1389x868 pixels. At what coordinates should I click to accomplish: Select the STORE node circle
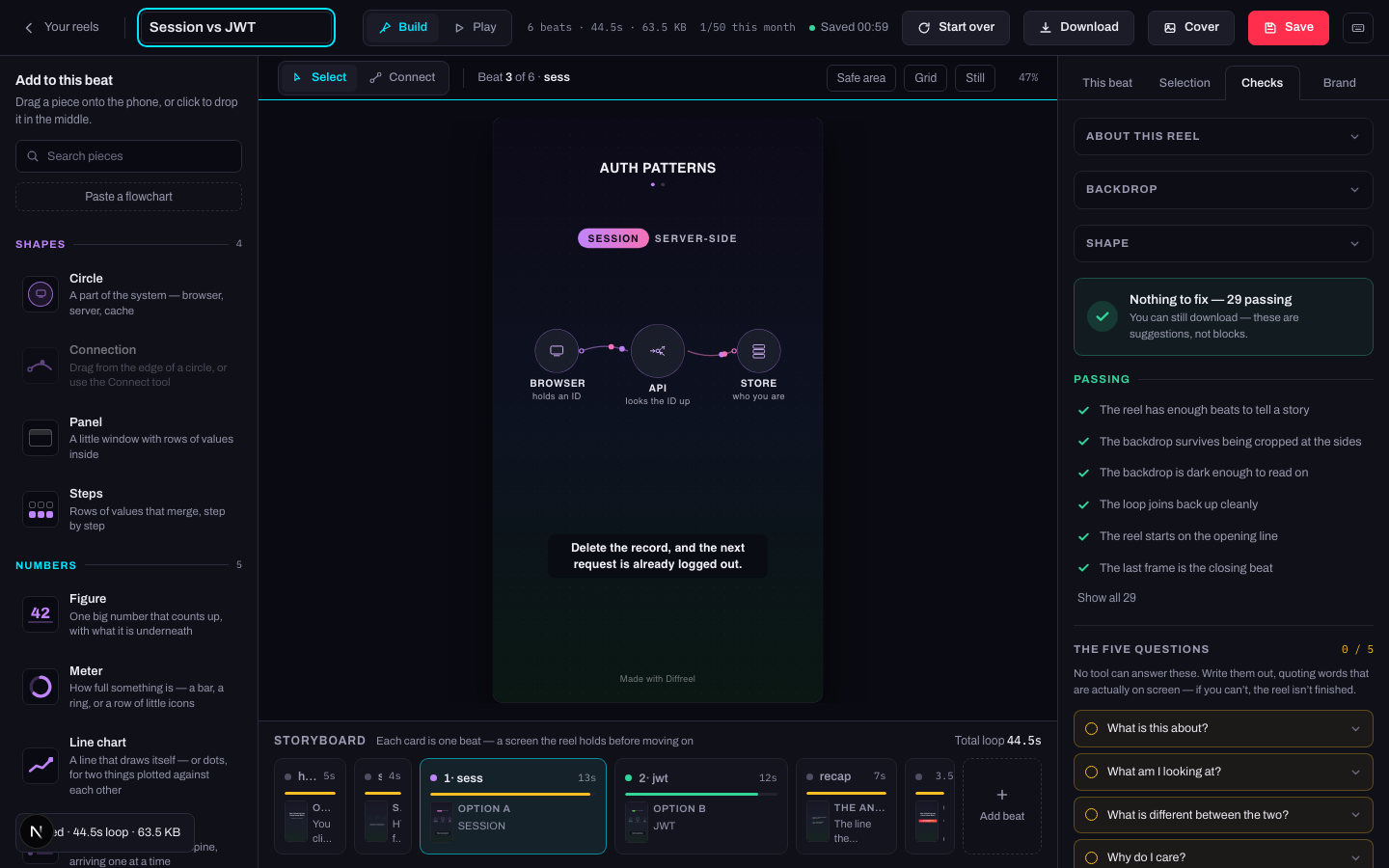[759, 351]
